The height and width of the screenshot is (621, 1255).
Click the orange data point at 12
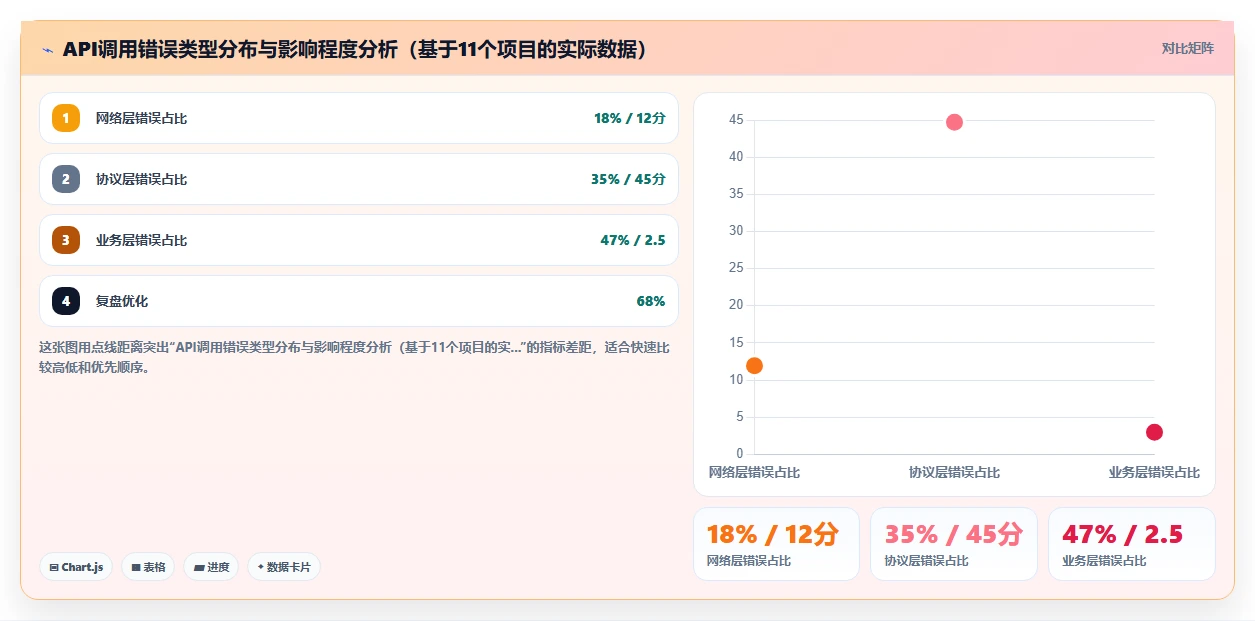coord(754,366)
